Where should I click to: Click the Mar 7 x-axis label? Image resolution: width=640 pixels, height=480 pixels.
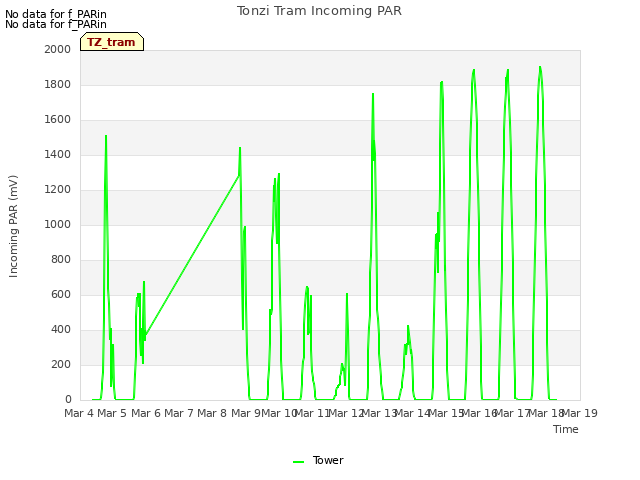(x=179, y=413)
